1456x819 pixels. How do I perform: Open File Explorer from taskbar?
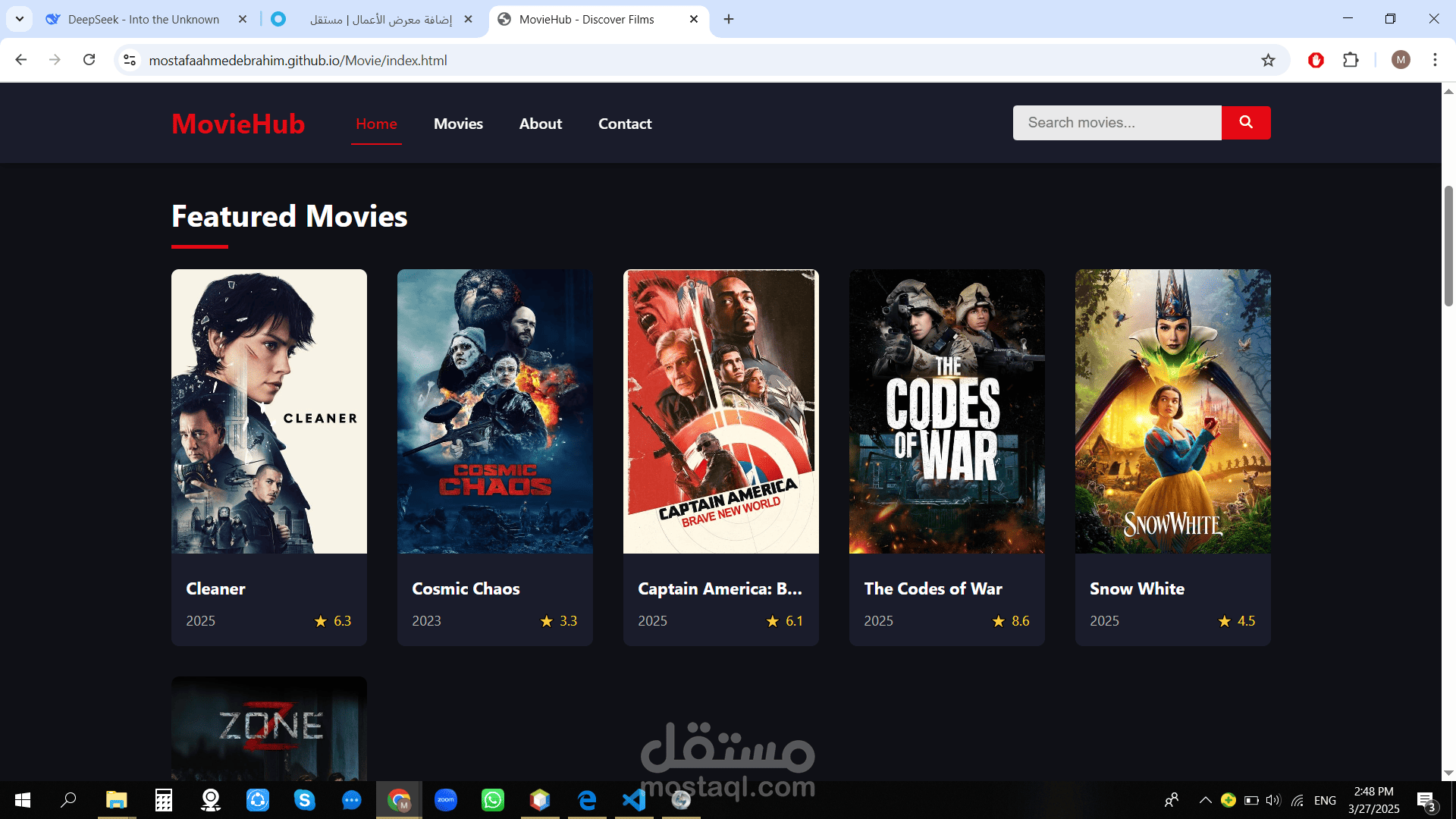[116, 800]
